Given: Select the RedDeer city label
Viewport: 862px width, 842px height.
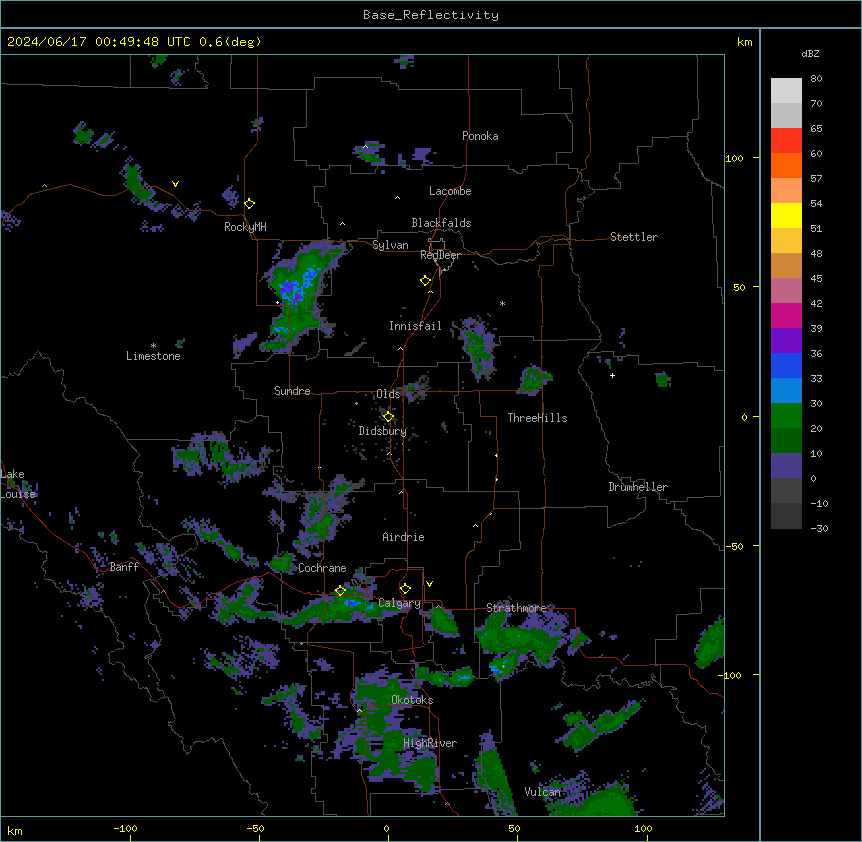Looking at the screenshot, I should pyautogui.click(x=440, y=255).
